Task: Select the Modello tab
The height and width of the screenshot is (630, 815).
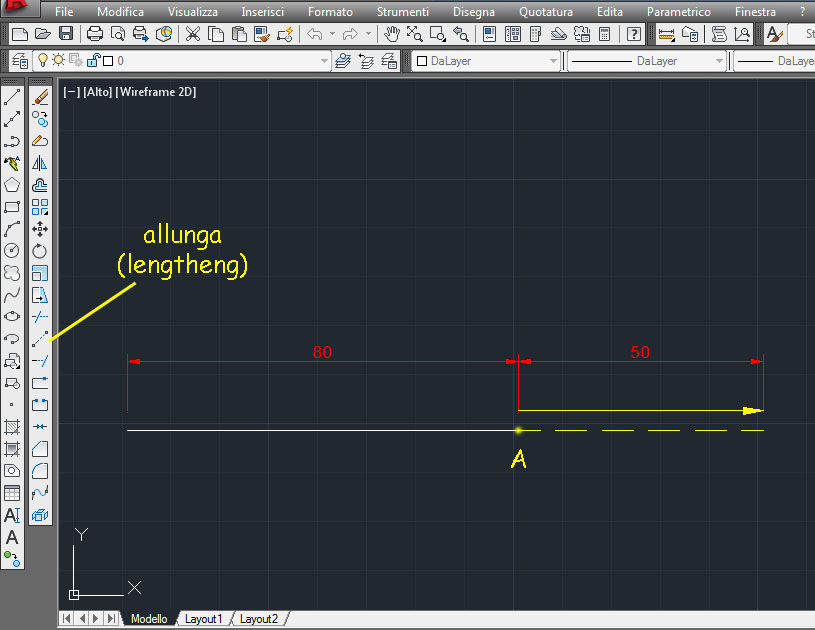Action: (149, 619)
